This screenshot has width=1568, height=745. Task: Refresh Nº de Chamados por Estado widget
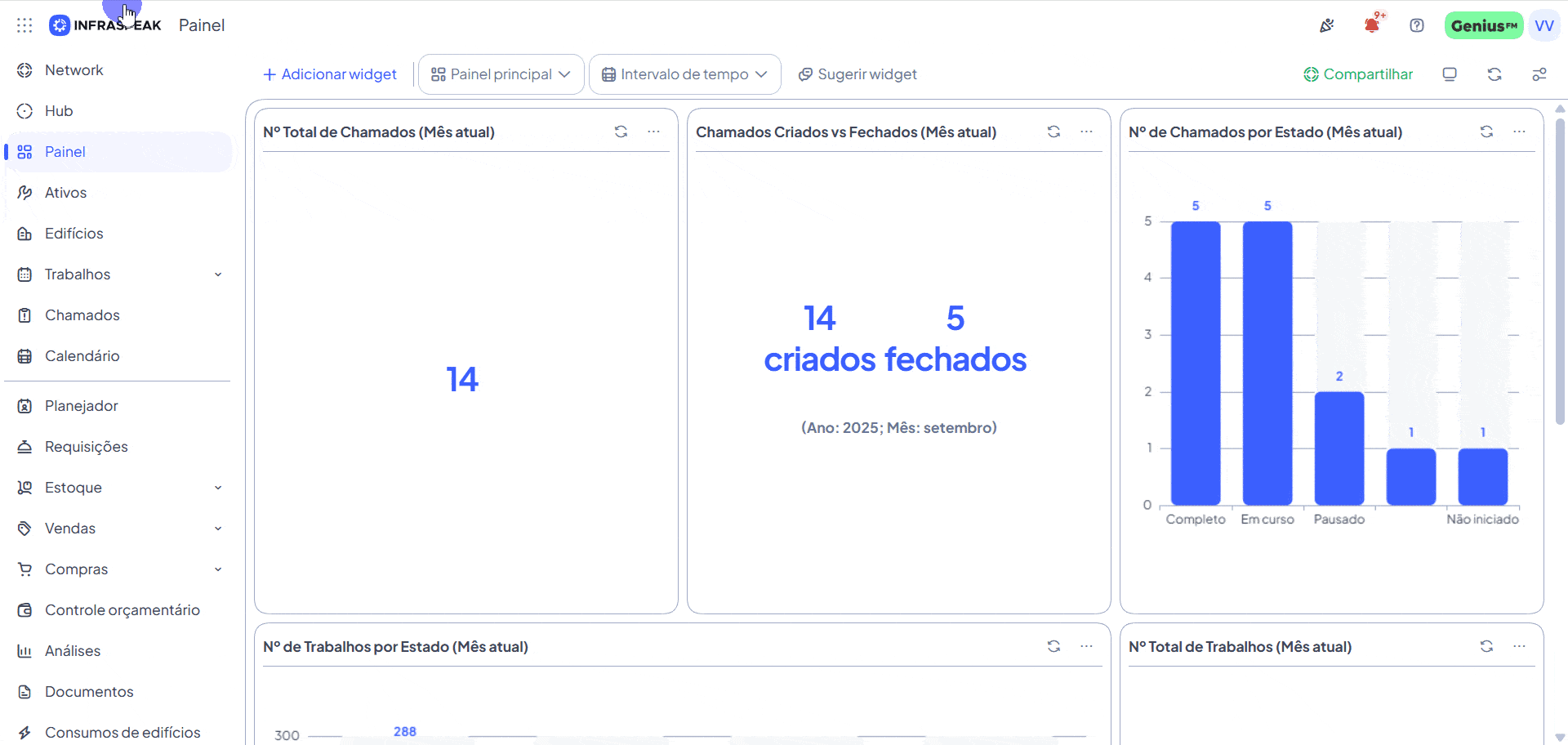(x=1486, y=132)
